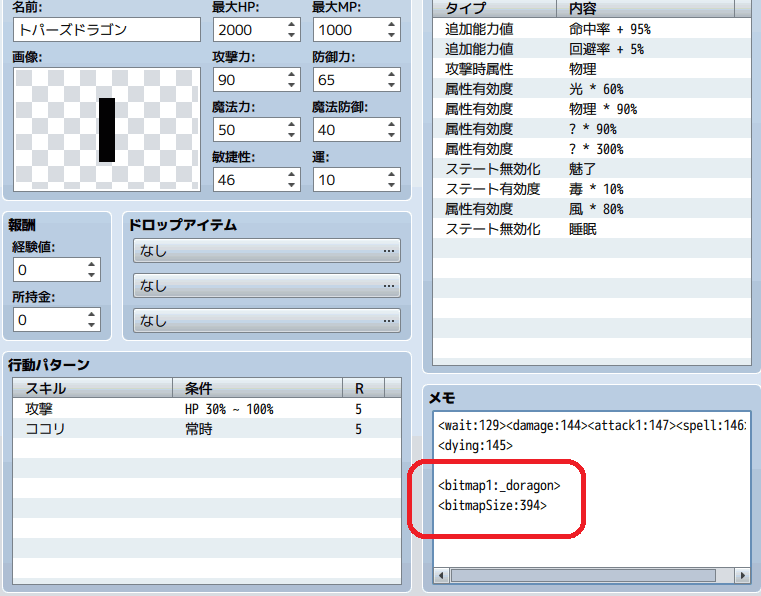Open the first ドロップアイテム なし selector

267,250
